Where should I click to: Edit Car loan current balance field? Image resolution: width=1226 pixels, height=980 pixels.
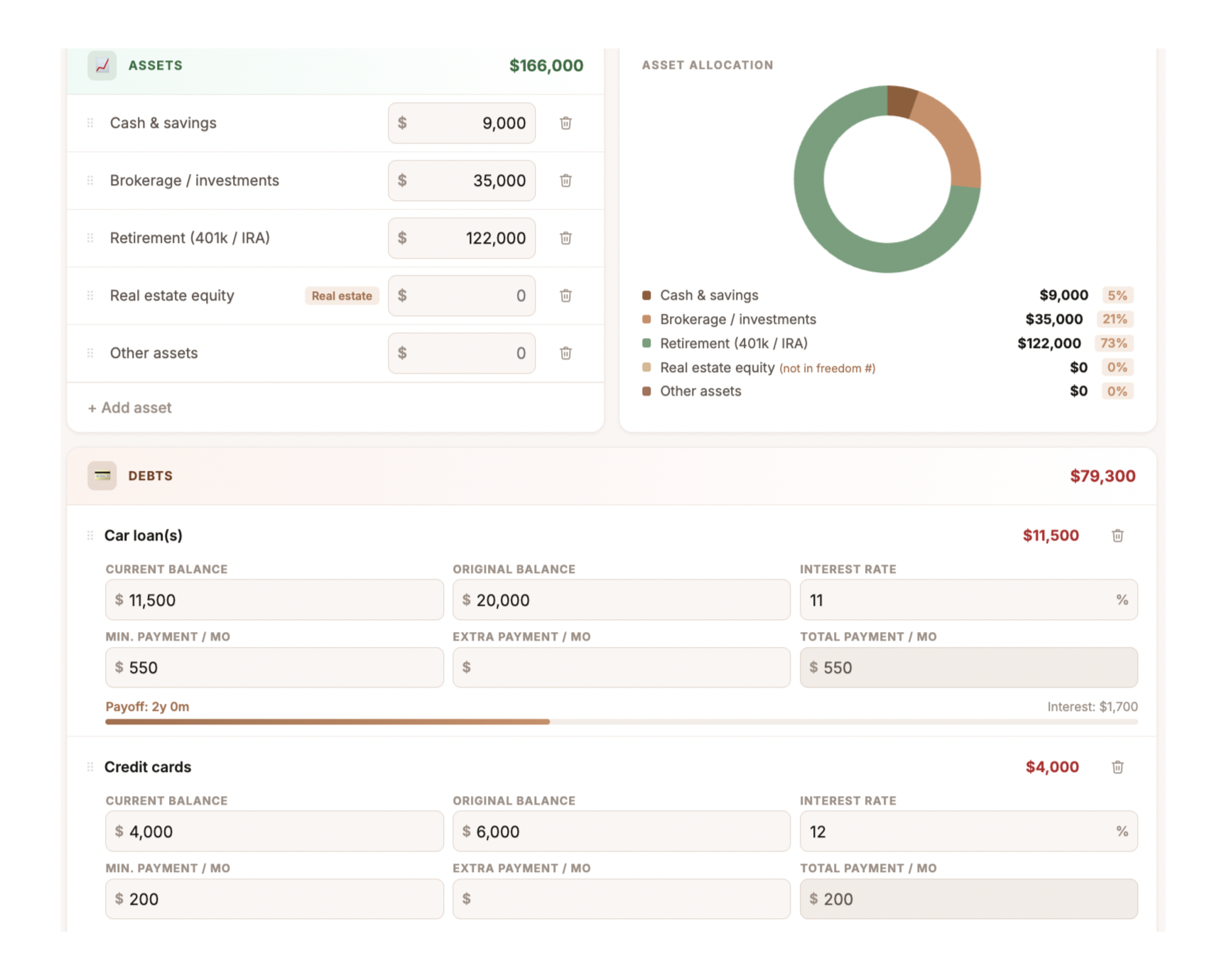[274, 600]
